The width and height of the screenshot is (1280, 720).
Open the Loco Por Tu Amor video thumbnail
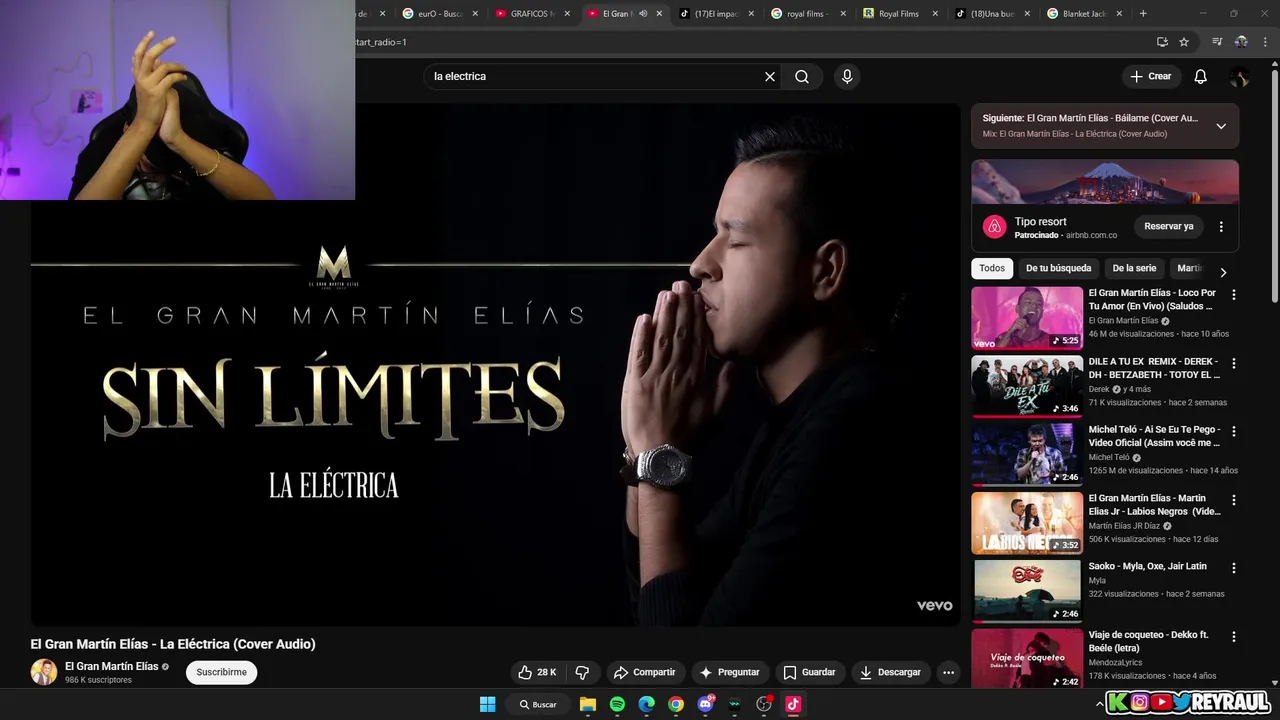click(1027, 318)
